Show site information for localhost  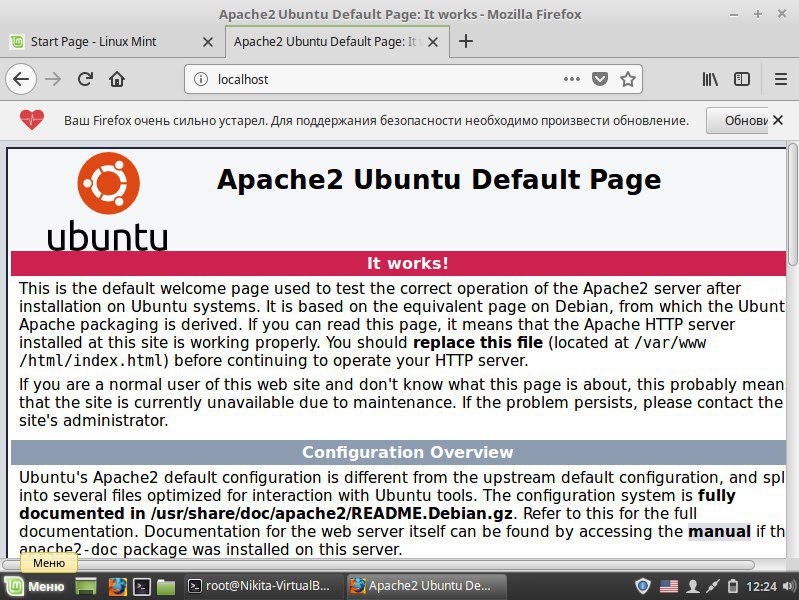click(201, 79)
